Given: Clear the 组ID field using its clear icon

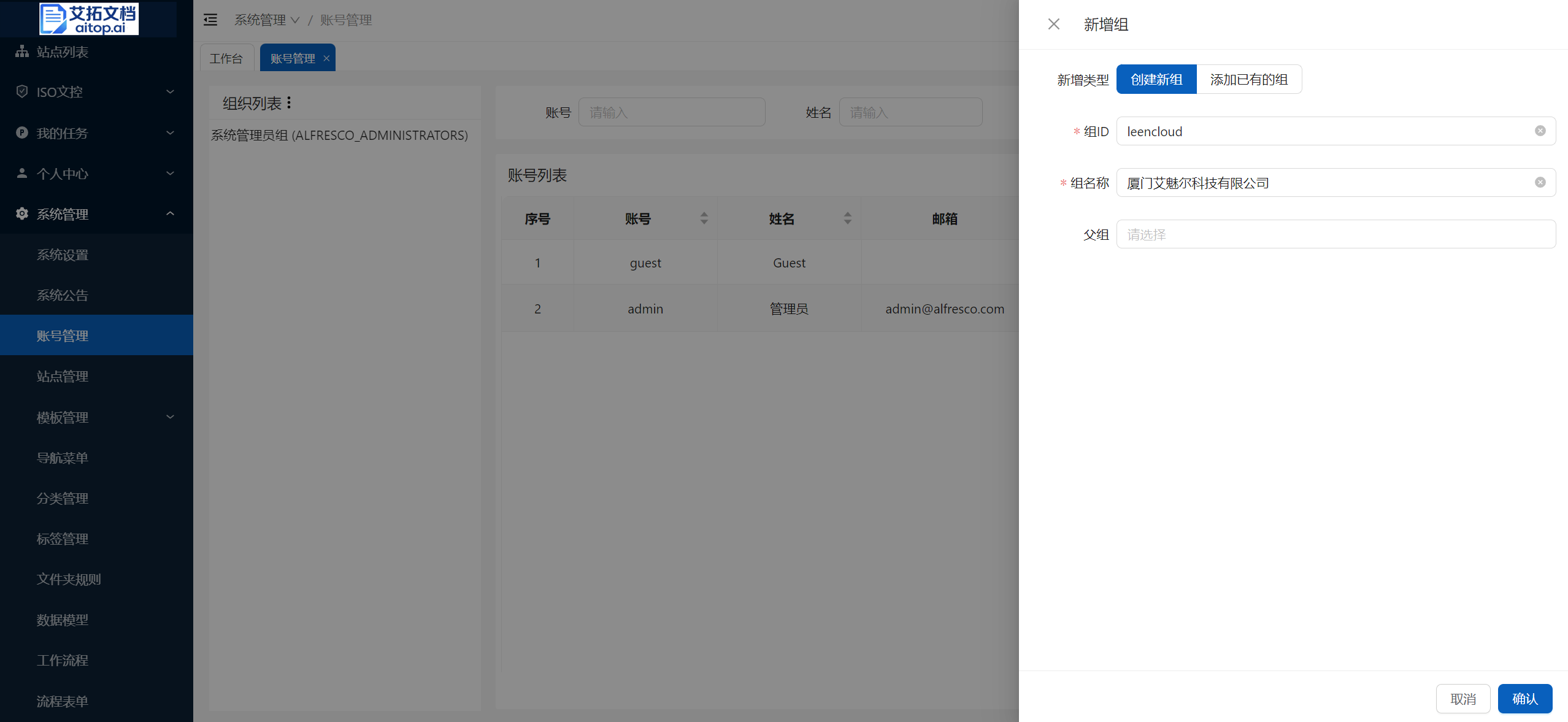Looking at the screenshot, I should coord(1540,131).
